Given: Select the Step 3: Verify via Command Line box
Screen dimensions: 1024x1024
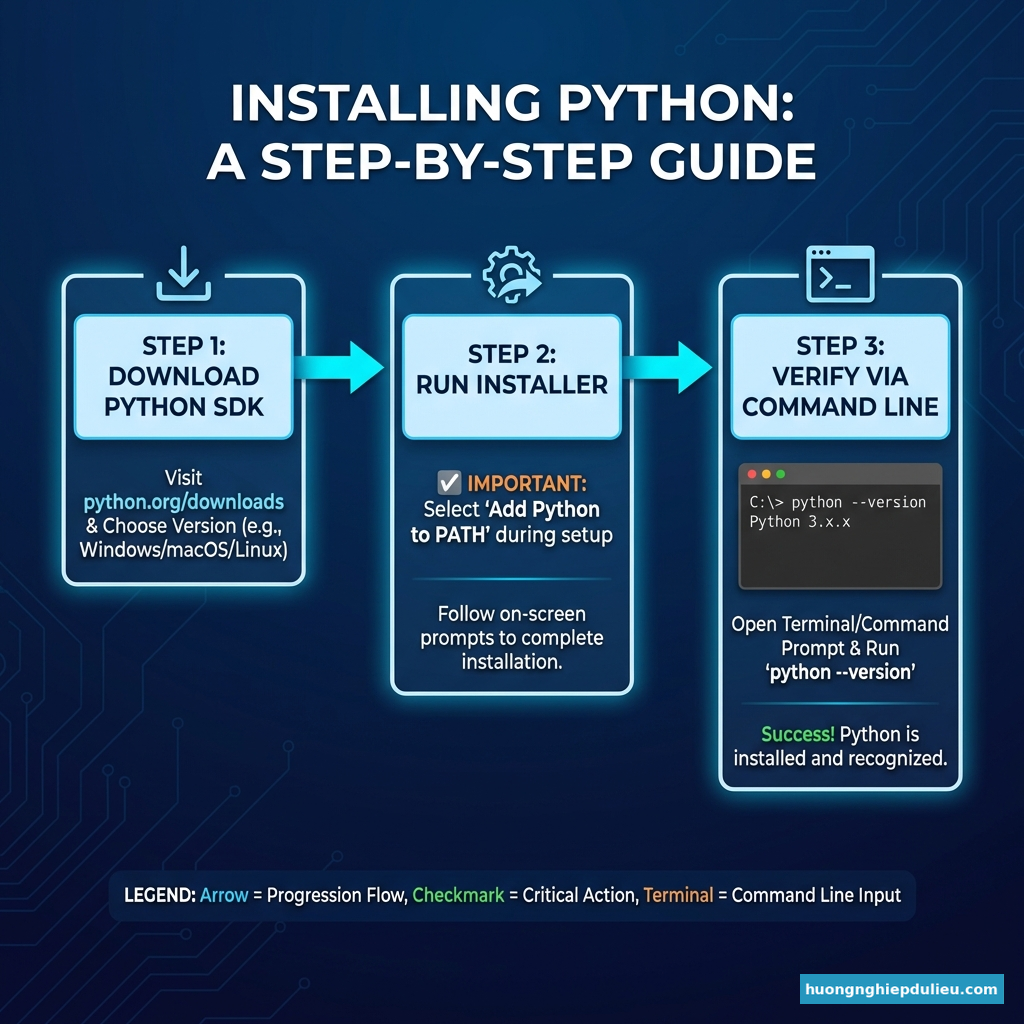Looking at the screenshot, I should point(840,376).
